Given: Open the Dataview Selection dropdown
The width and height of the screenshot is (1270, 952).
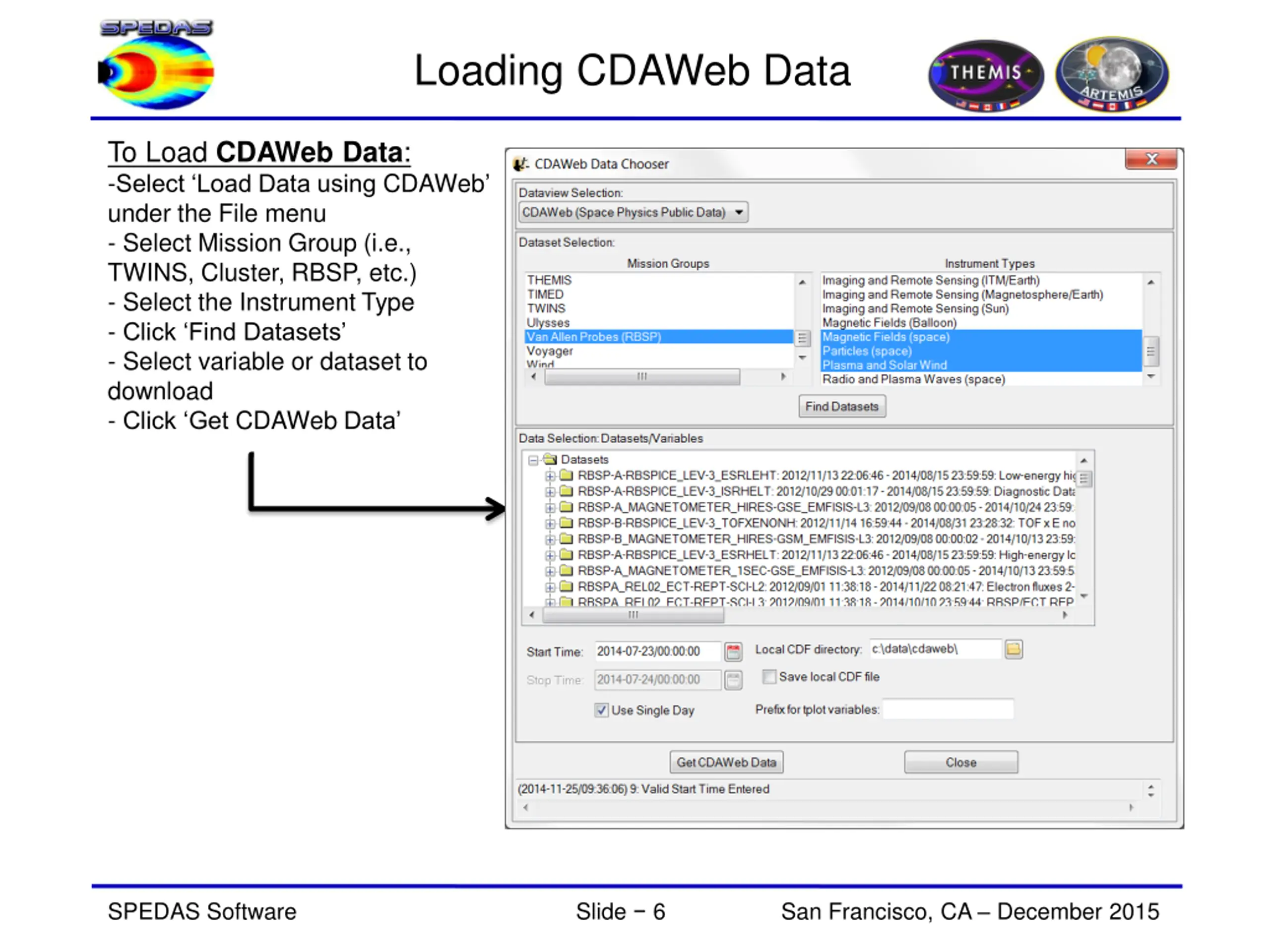Looking at the screenshot, I should click(x=633, y=212).
